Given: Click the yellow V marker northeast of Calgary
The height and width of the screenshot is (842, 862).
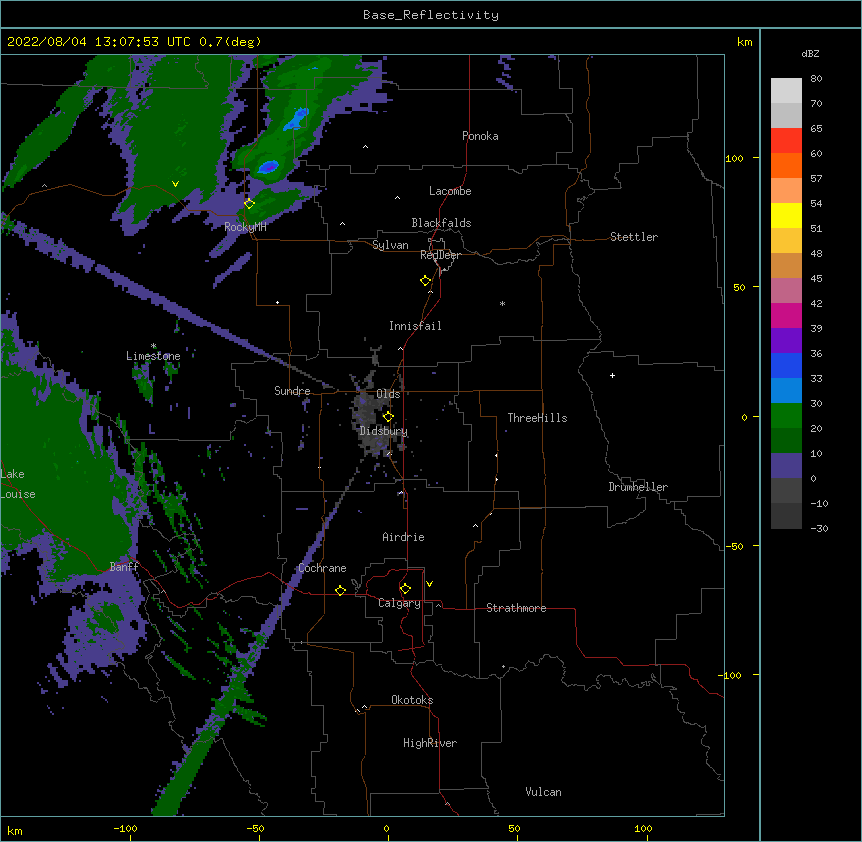Looking at the screenshot, I should [429, 584].
